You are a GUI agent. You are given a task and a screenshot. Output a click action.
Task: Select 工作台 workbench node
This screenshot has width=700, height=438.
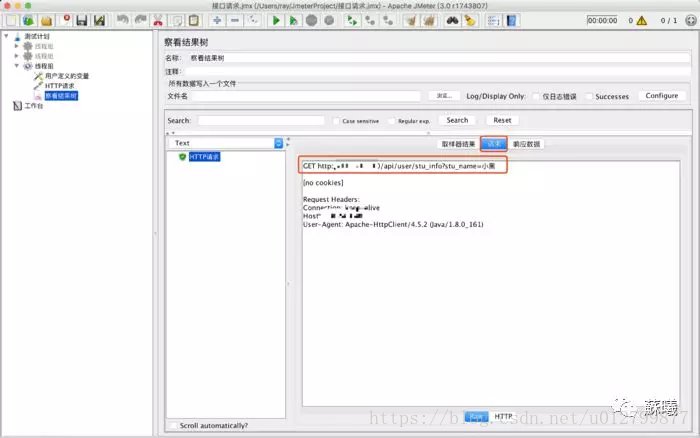34,106
